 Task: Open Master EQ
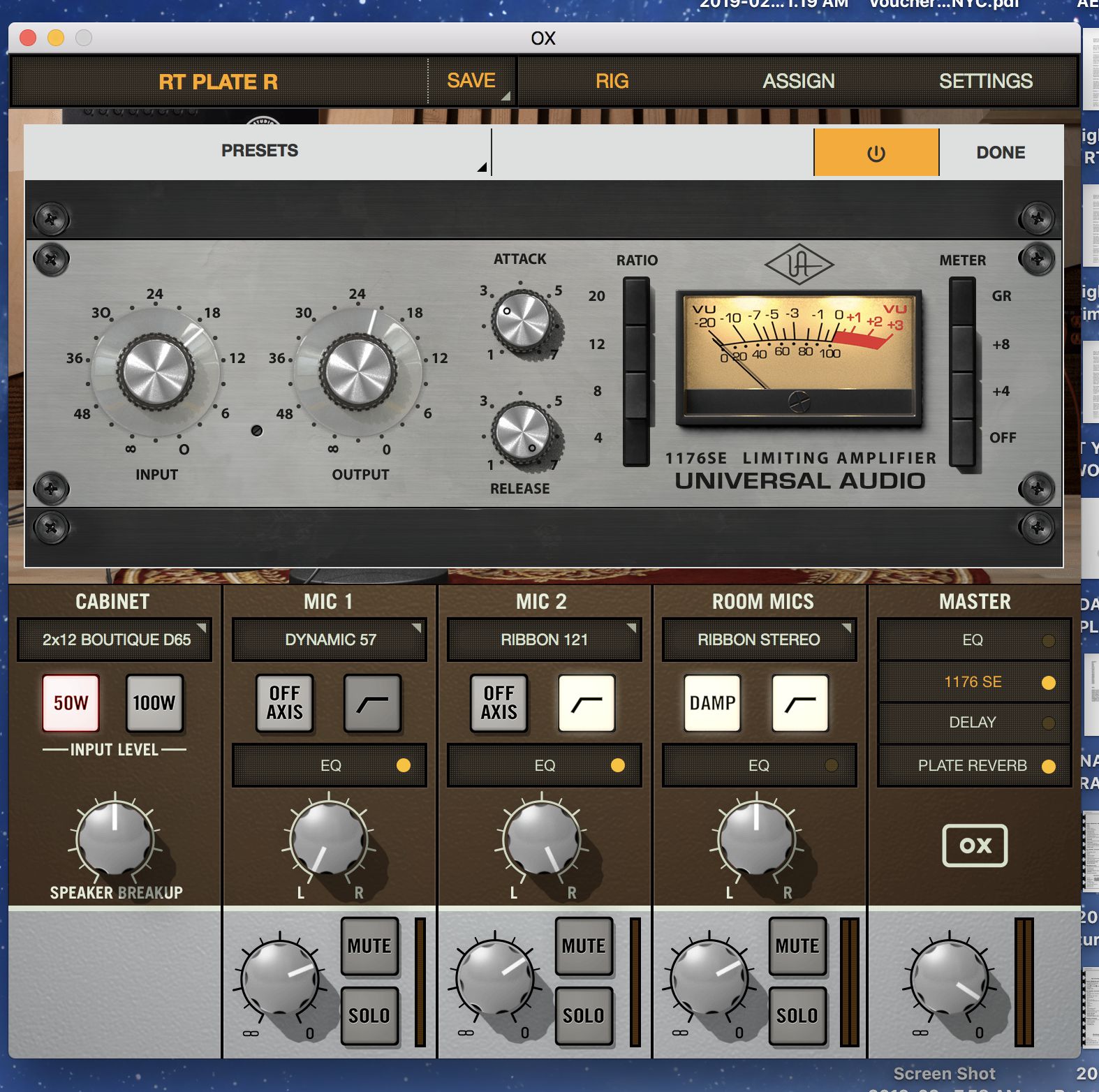click(x=974, y=640)
